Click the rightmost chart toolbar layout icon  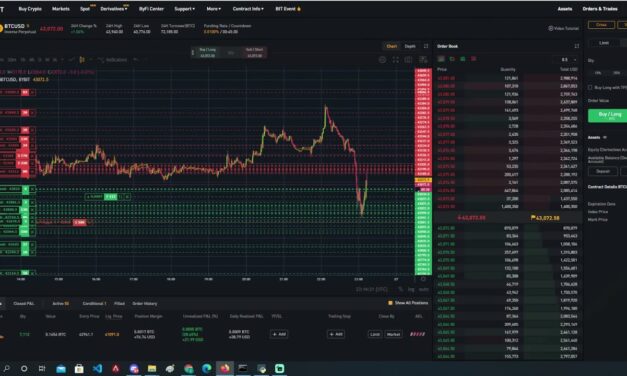click(423, 60)
